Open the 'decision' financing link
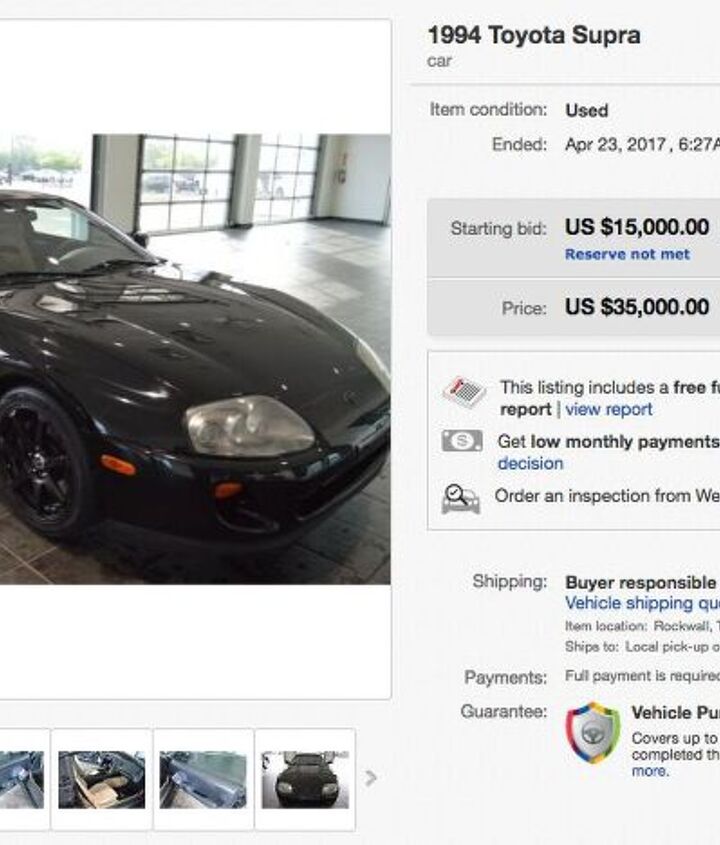Viewport: 720px width, 845px height. coord(530,463)
